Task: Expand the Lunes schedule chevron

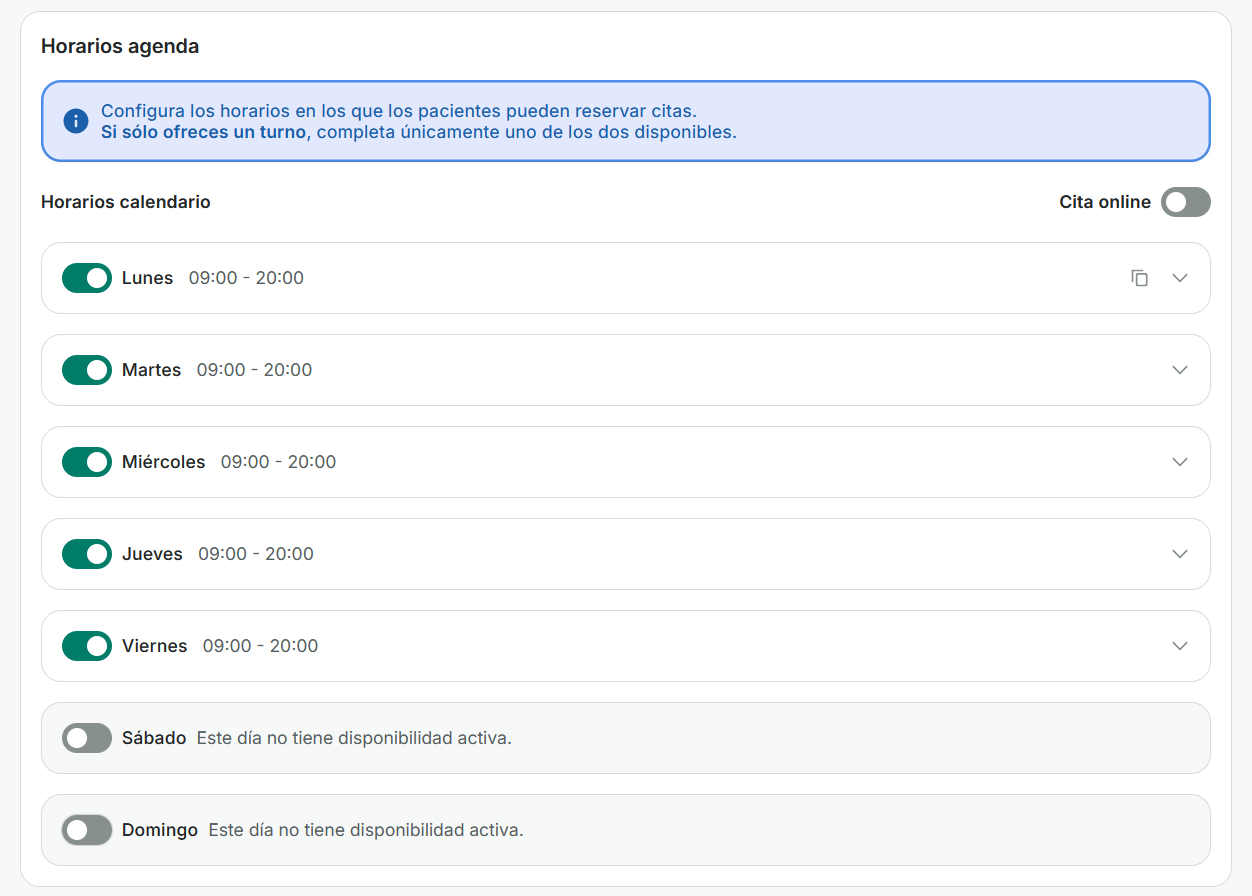Action: point(1180,278)
